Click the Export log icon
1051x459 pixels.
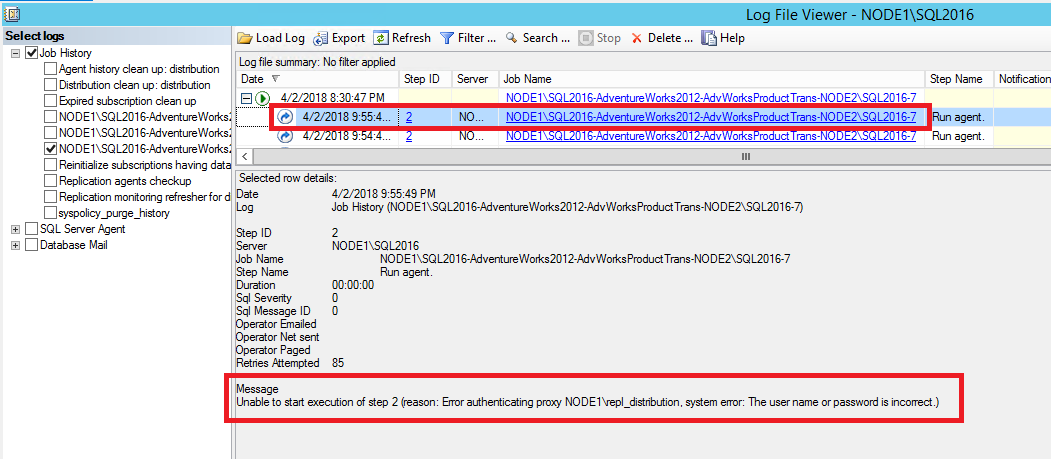(x=321, y=38)
